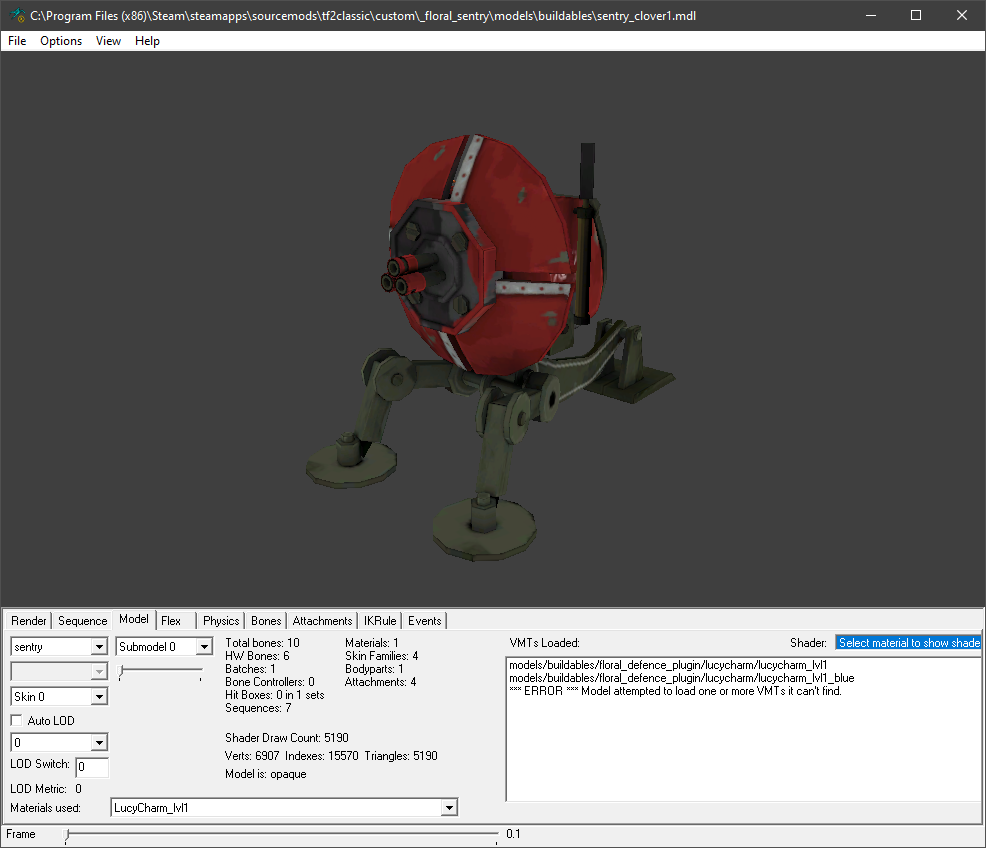Screen dimensions: 986x848
Task: Switch to the Flex tab
Action: coord(171,621)
